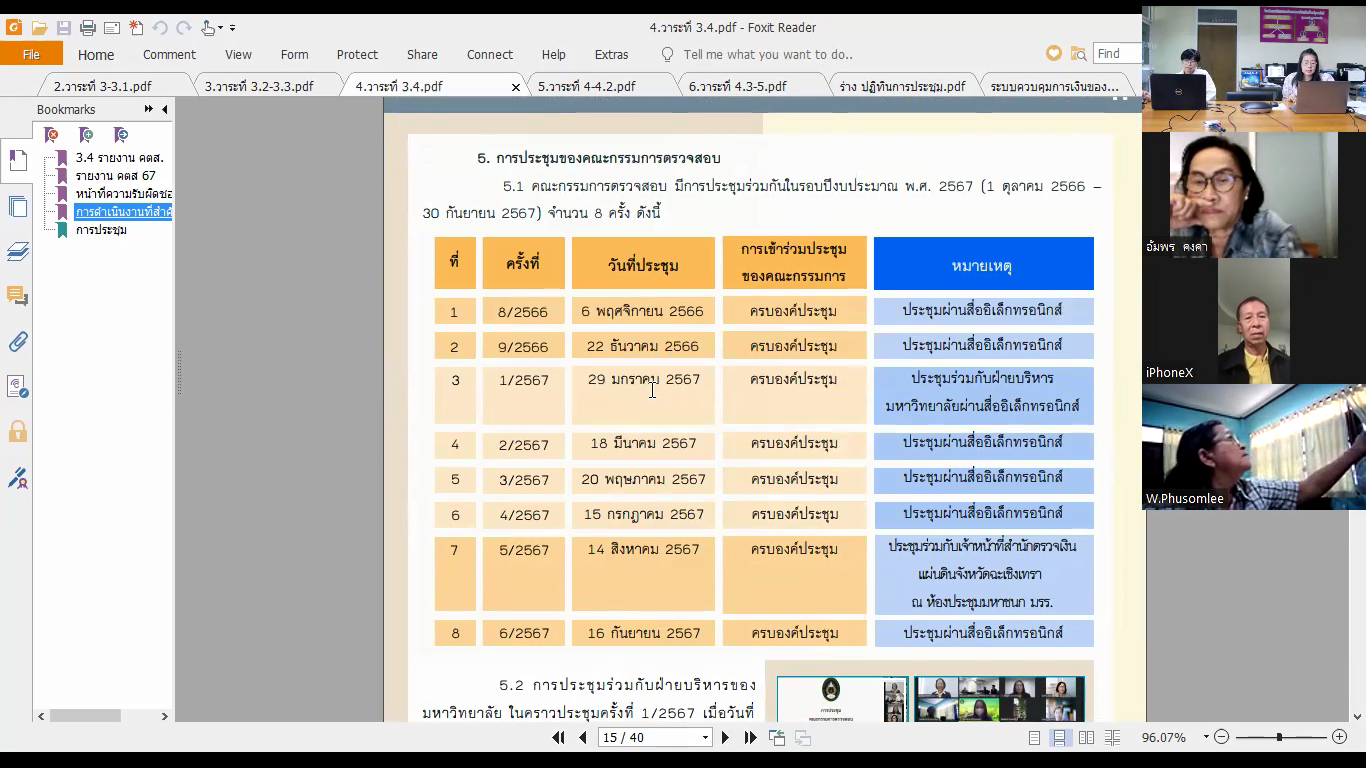This screenshot has width=1366, height=768.
Task: Select facing pages view mode icon
Action: pos(1086,737)
